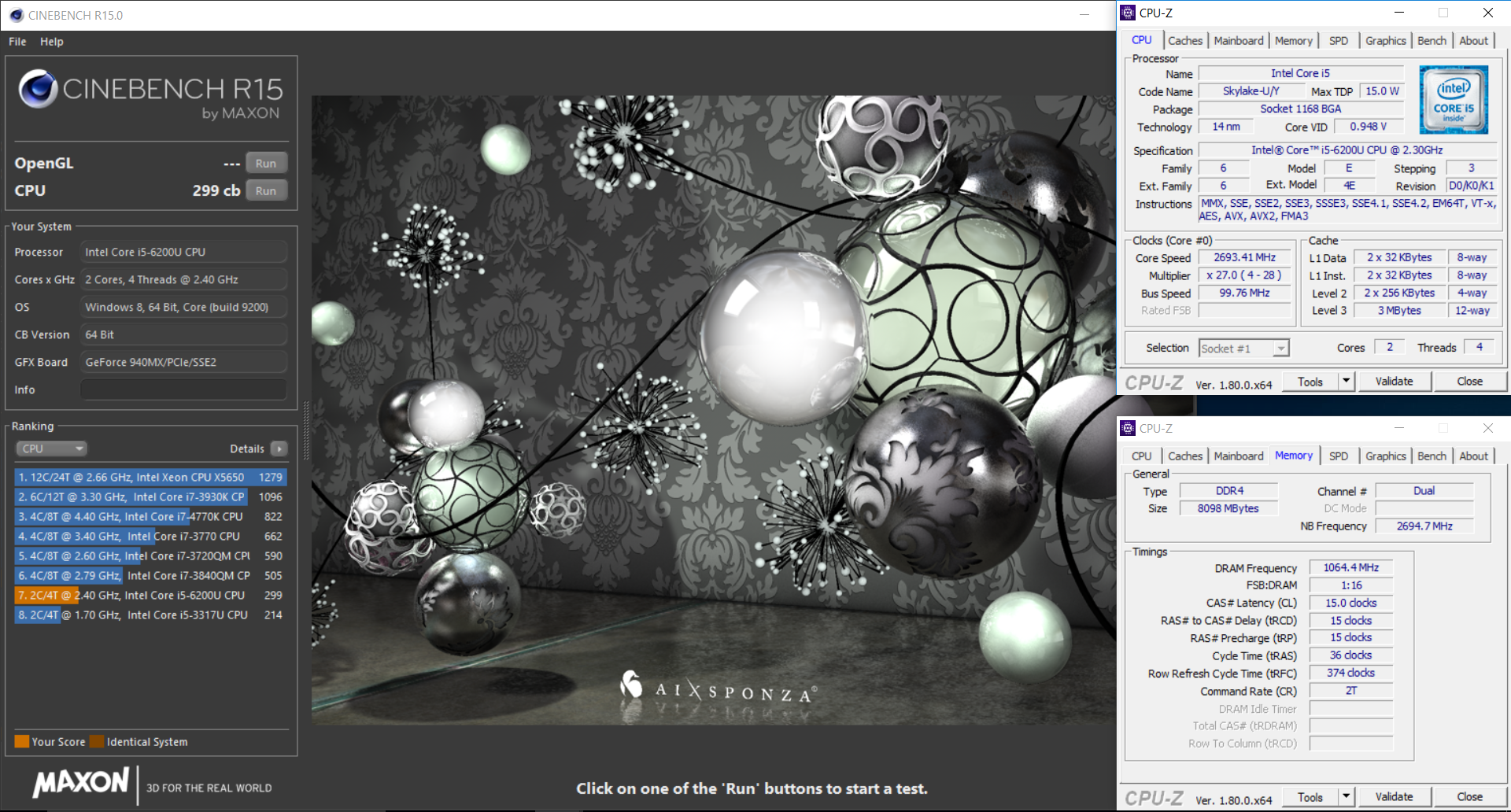Click the MAXON logo at bottom left

pos(80,783)
